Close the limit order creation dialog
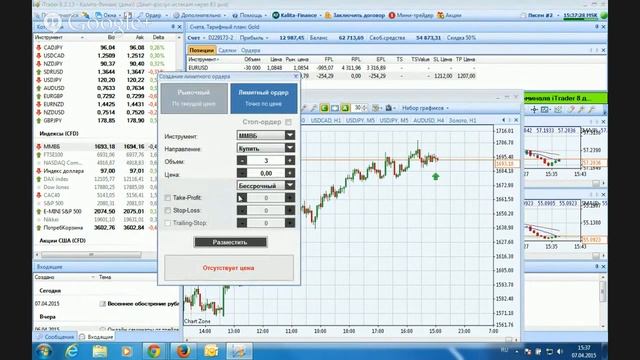Image resolution: width=640 pixels, height=360 pixels. [296, 76]
